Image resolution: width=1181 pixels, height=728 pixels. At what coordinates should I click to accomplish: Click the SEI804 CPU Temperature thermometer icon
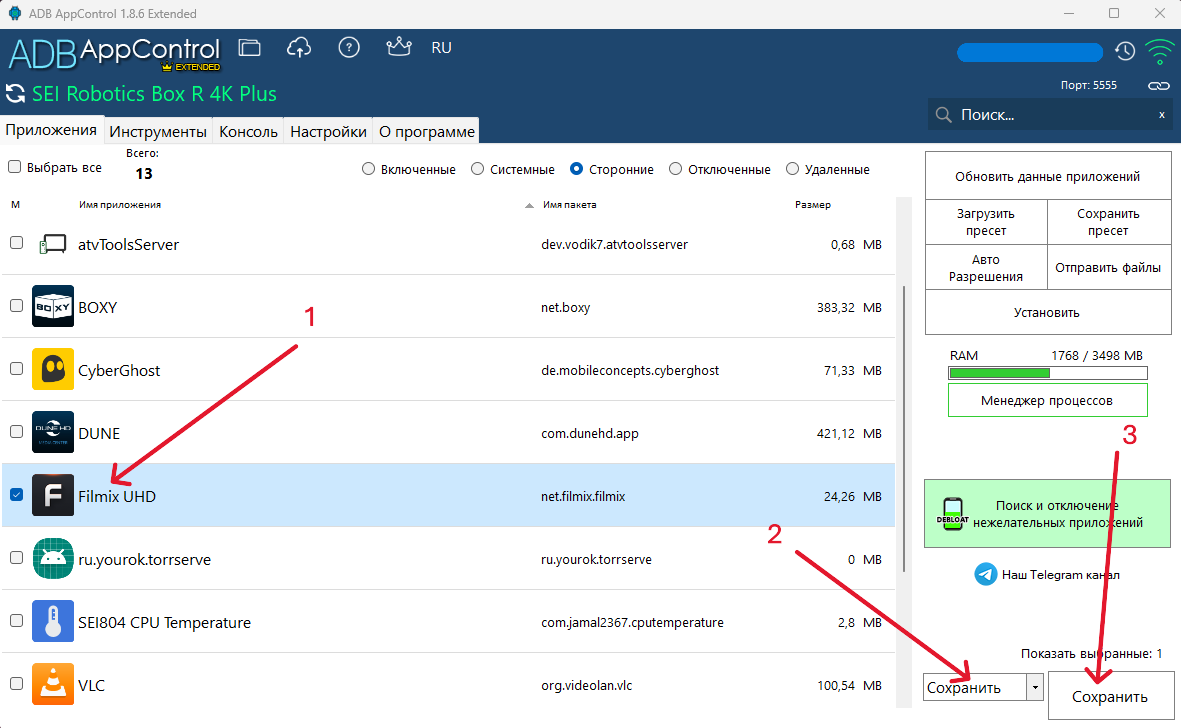53,621
